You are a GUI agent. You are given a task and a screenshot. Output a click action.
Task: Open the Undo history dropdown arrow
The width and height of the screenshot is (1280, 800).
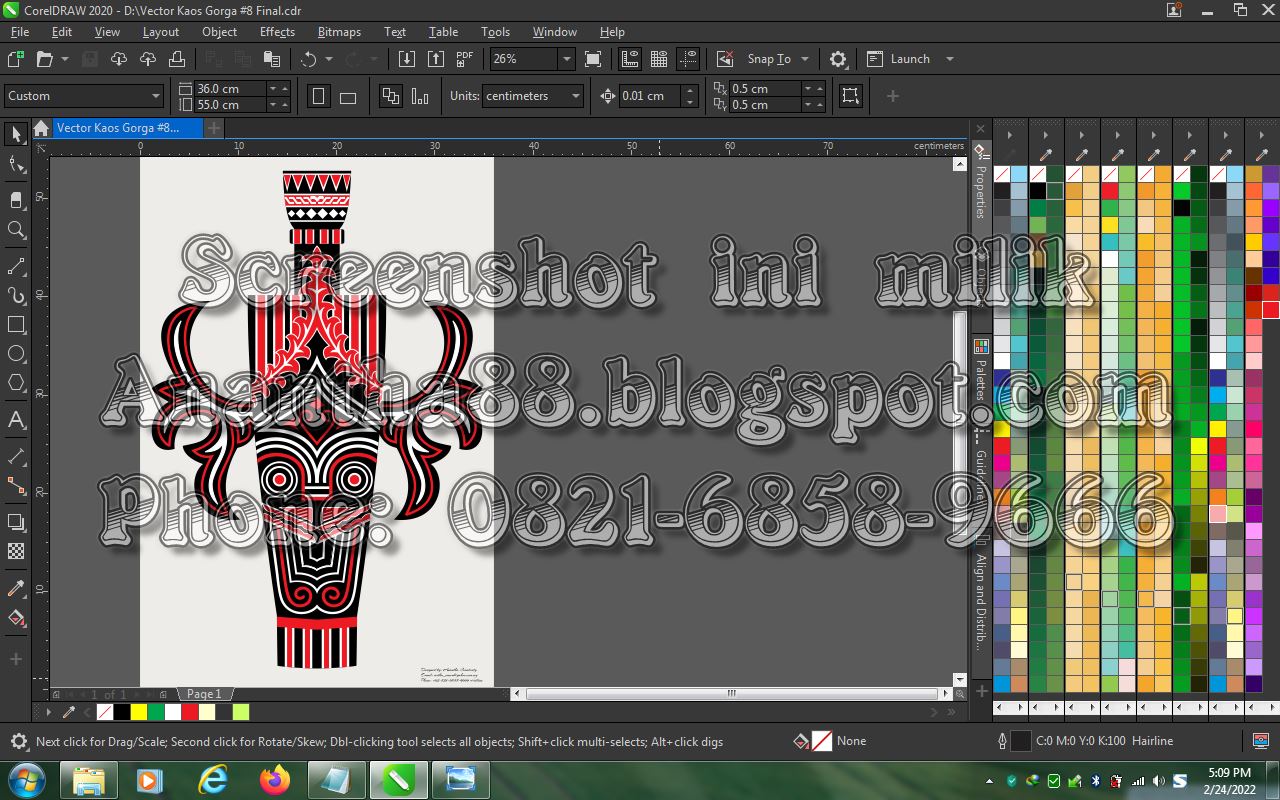coord(329,59)
